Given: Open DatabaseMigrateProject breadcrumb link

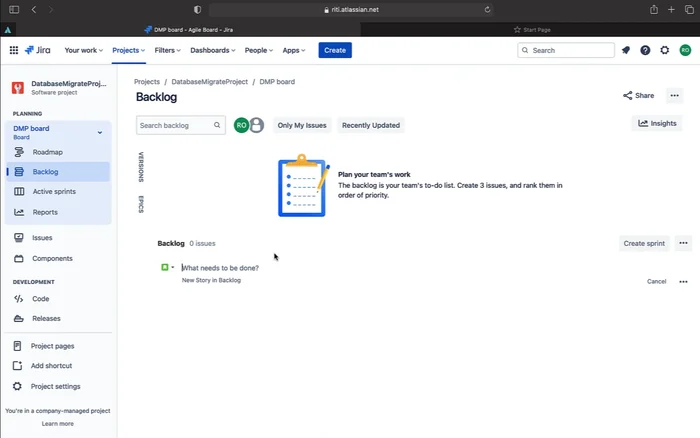Looking at the screenshot, I should click(209, 82).
